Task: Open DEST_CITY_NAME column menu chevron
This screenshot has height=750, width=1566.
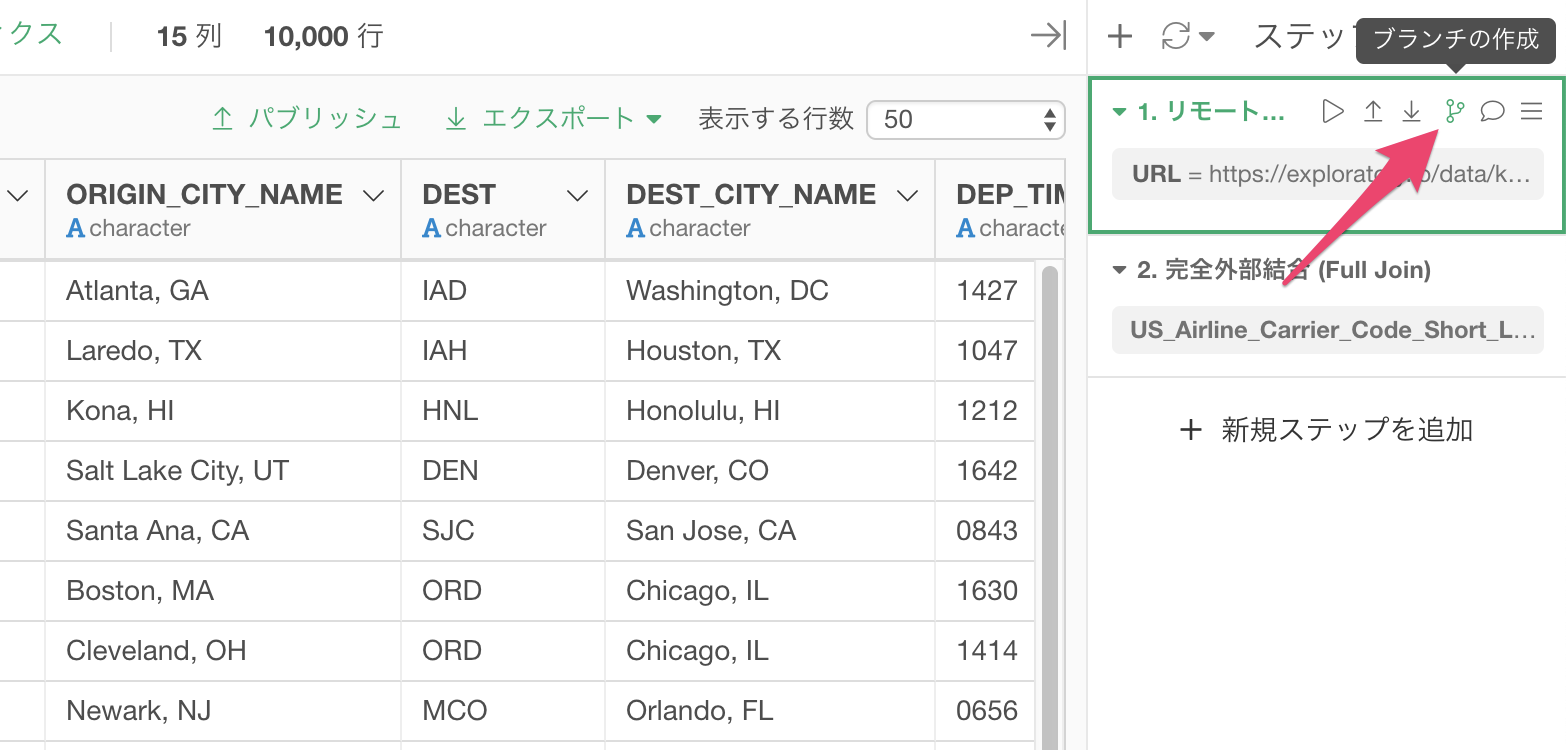Action: tap(907, 196)
